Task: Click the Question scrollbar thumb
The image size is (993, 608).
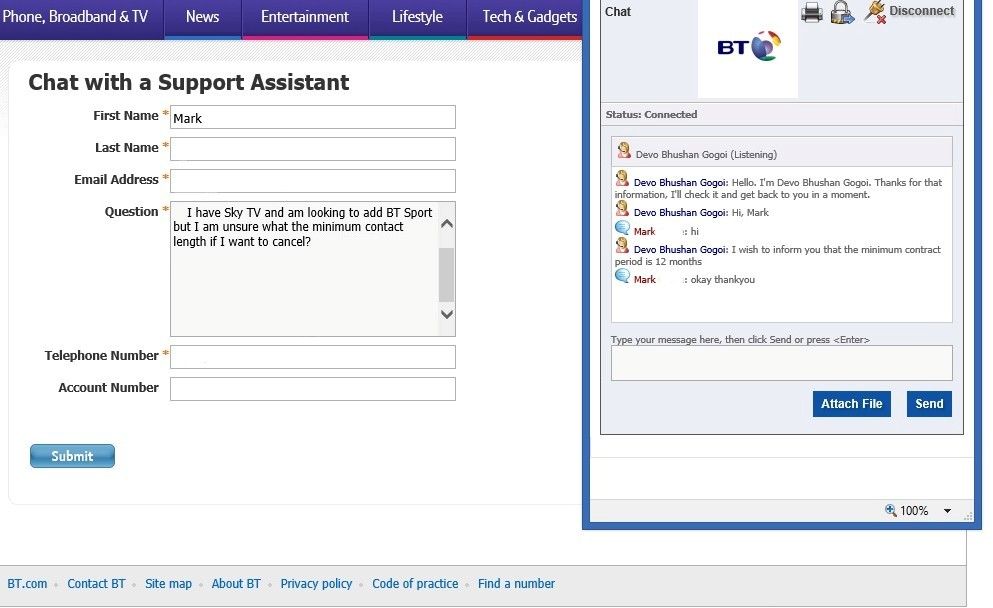Action: (x=446, y=275)
